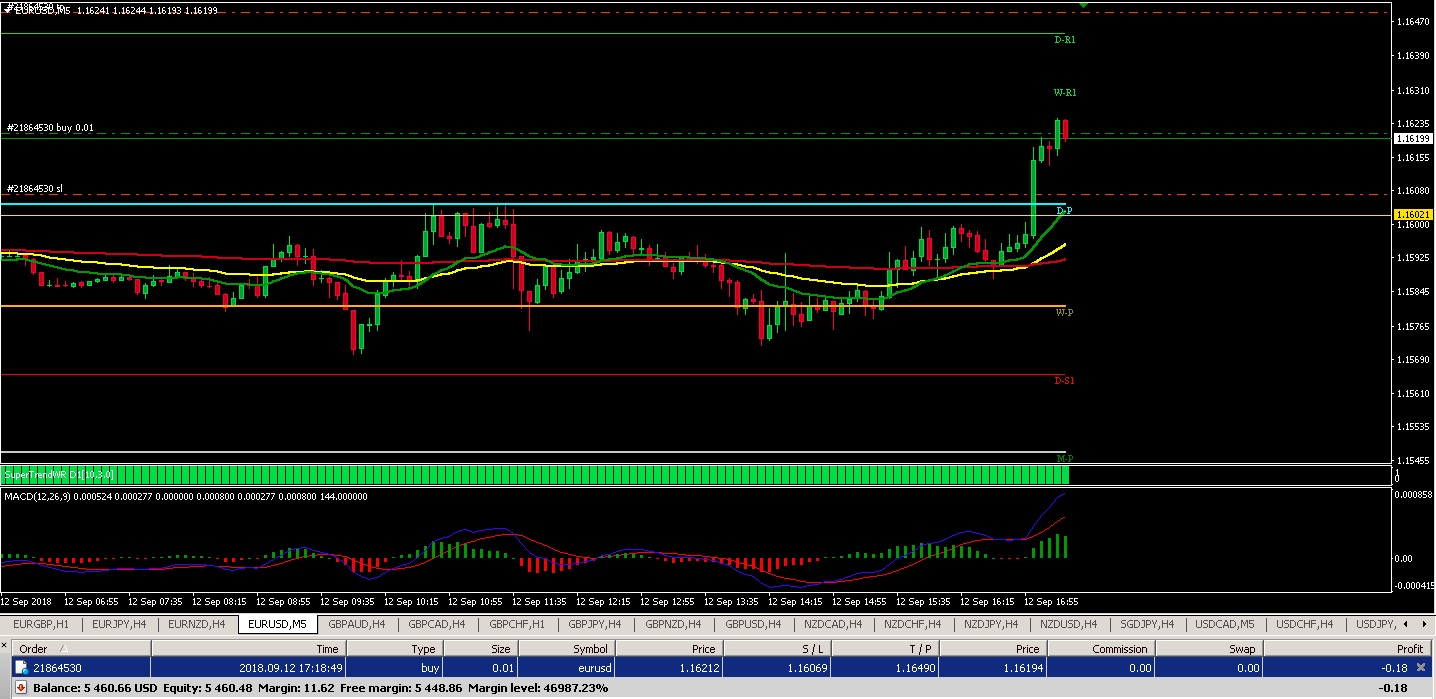The width and height of the screenshot is (1436, 699).
Task: Switch to the USDCAD,M5 chart tab
Action: (x=1225, y=624)
